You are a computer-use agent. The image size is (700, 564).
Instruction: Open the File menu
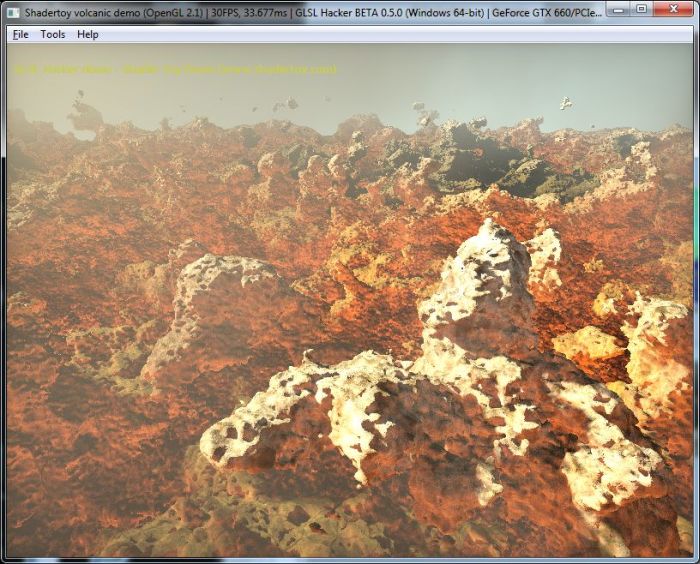coord(21,34)
